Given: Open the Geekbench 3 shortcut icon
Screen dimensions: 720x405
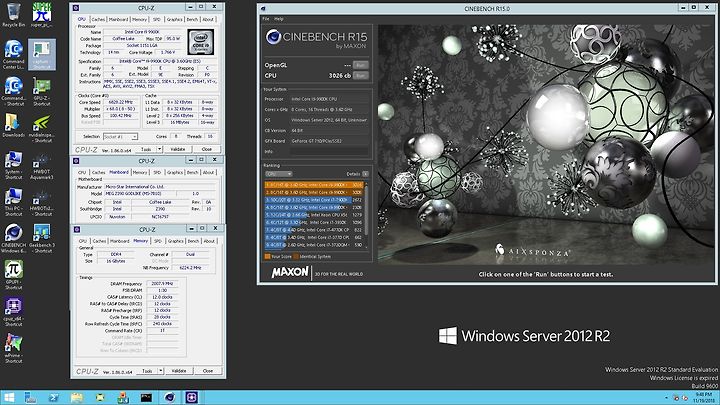Looking at the screenshot, I should tap(42, 238).
